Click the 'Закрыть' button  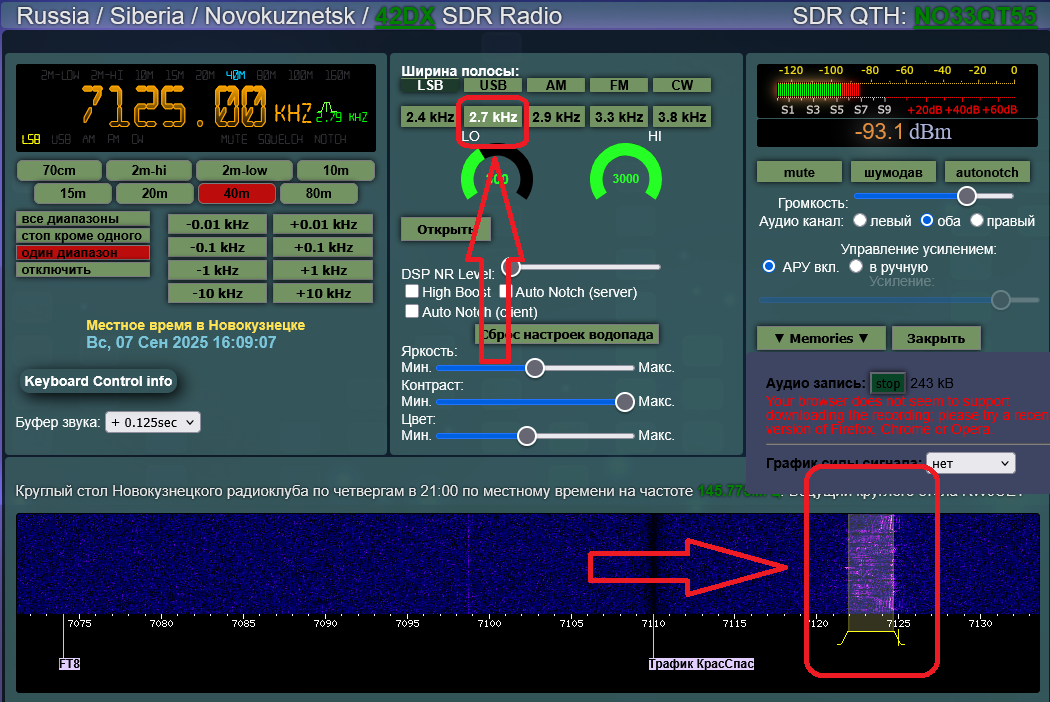pyautogui.click(x=936, y=338)
